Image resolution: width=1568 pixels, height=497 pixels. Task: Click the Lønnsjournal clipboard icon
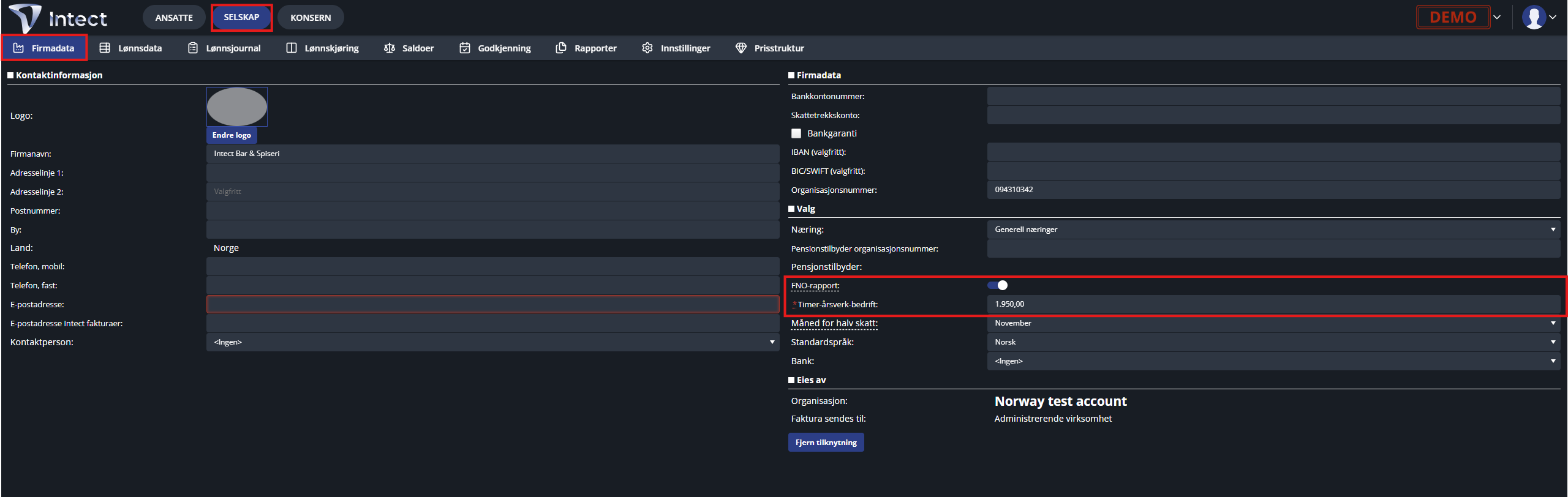(193, 48)
